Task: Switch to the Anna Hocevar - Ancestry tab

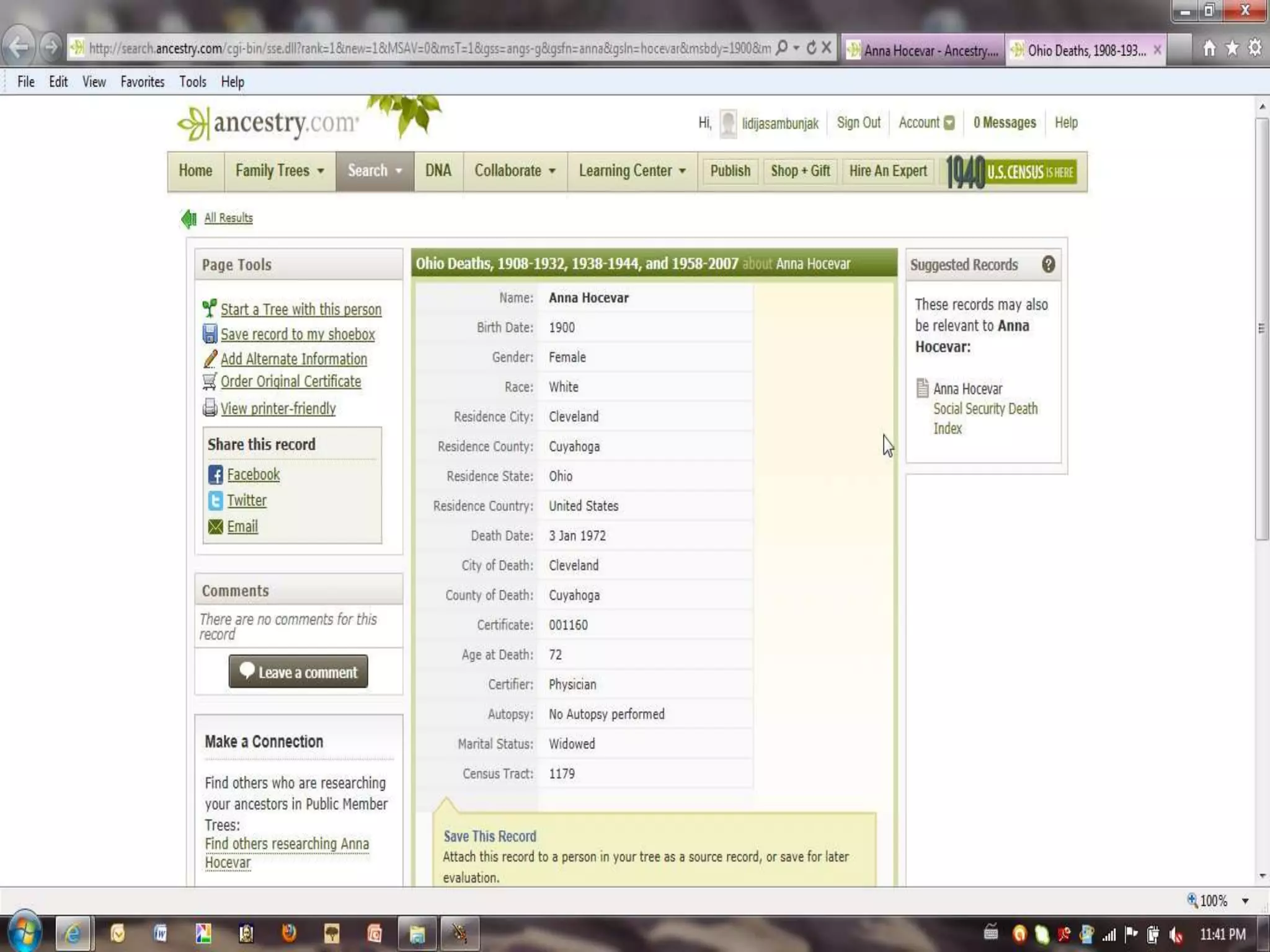Action: pos(924,50)
